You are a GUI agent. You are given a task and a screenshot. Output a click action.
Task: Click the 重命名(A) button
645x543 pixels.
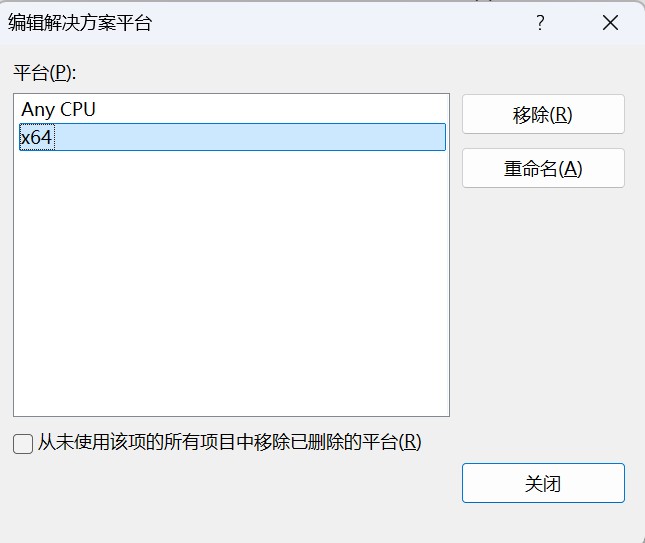pos(543,168)
